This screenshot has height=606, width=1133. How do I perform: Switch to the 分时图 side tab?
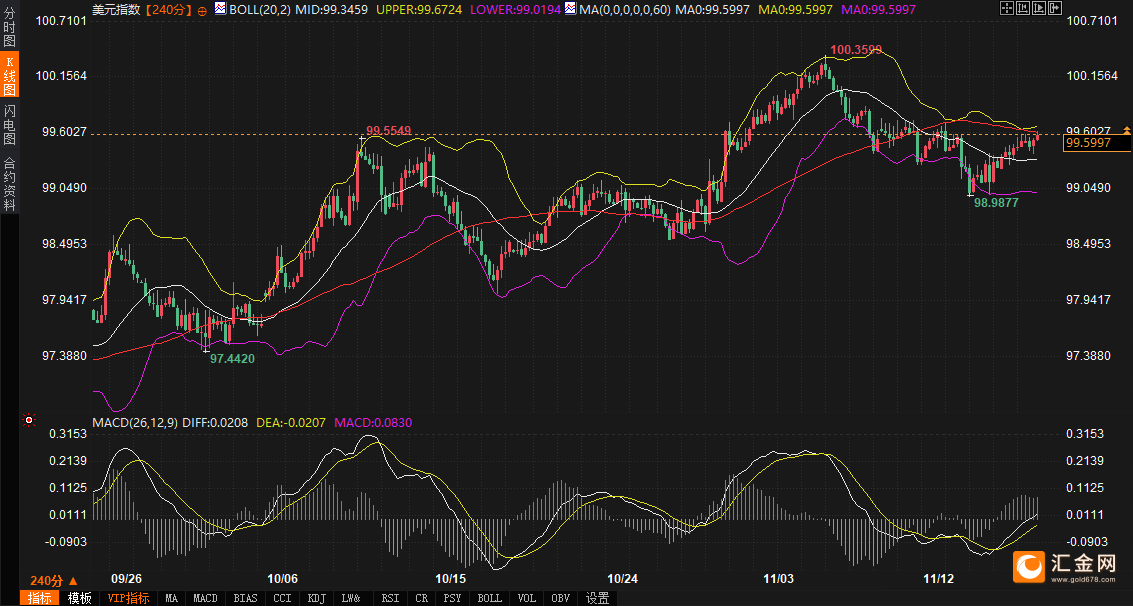click(10, 26)
